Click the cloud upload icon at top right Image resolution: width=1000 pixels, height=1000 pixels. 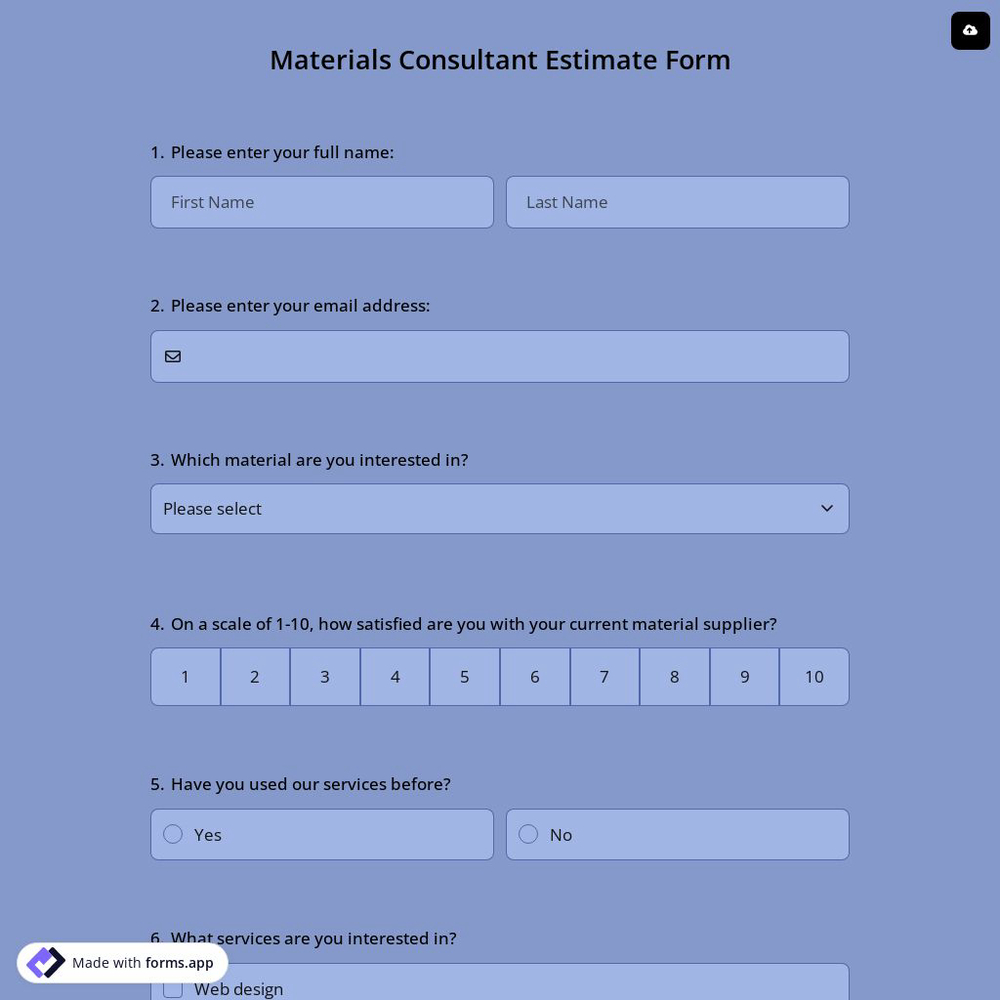click(970, 30)
